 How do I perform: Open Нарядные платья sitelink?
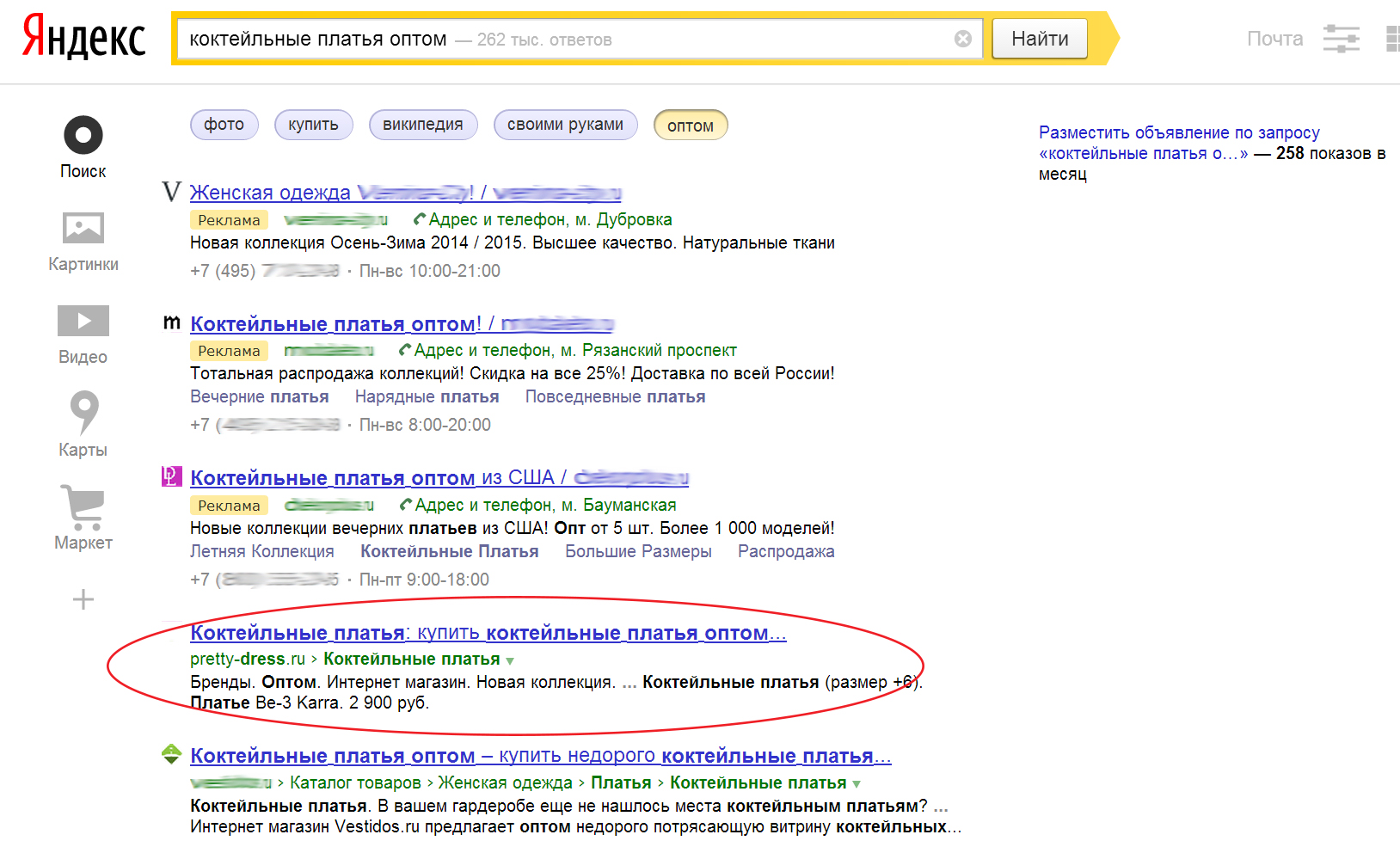(427, 396)
